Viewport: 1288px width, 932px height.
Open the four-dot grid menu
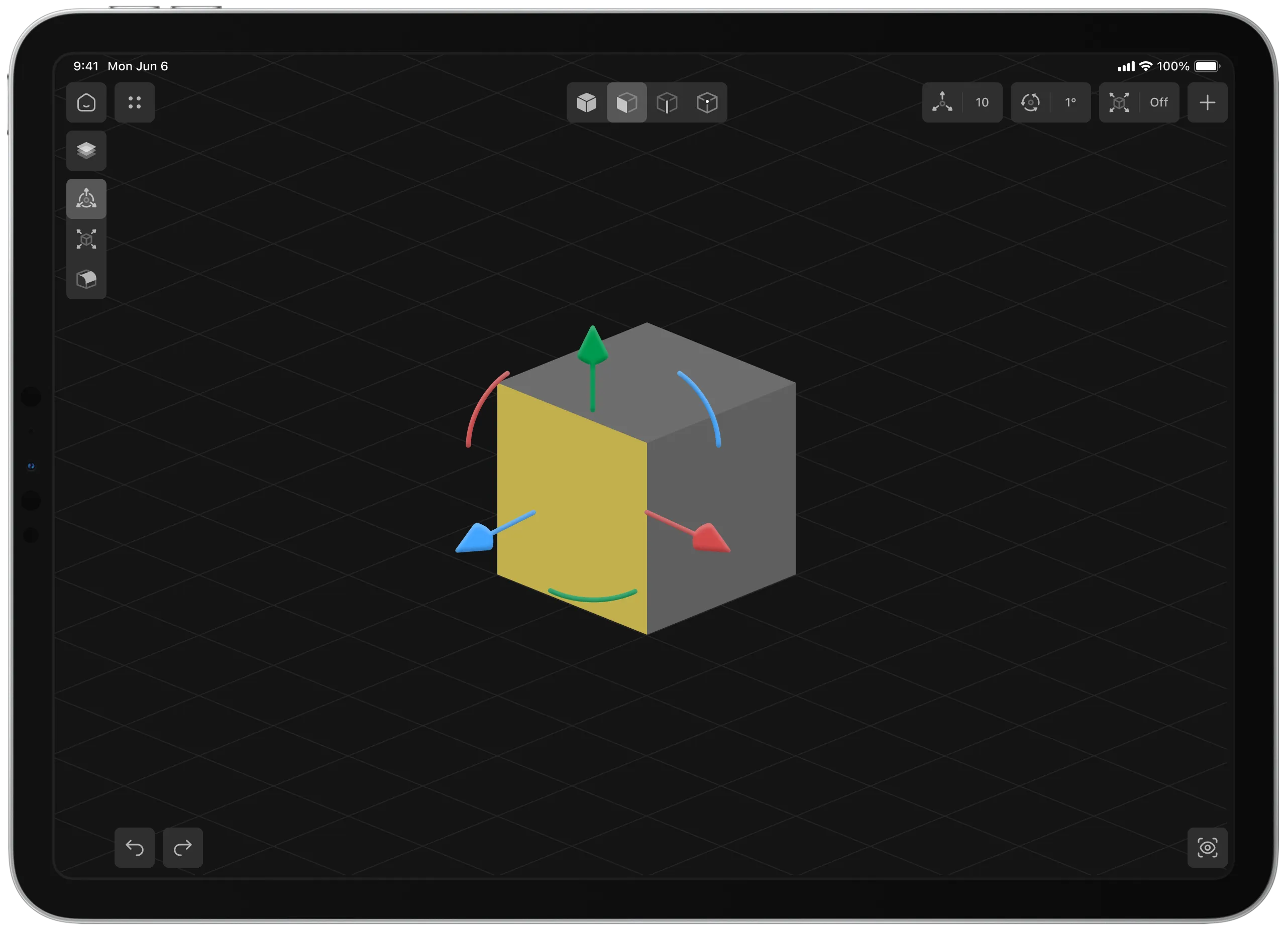[135, 102]
